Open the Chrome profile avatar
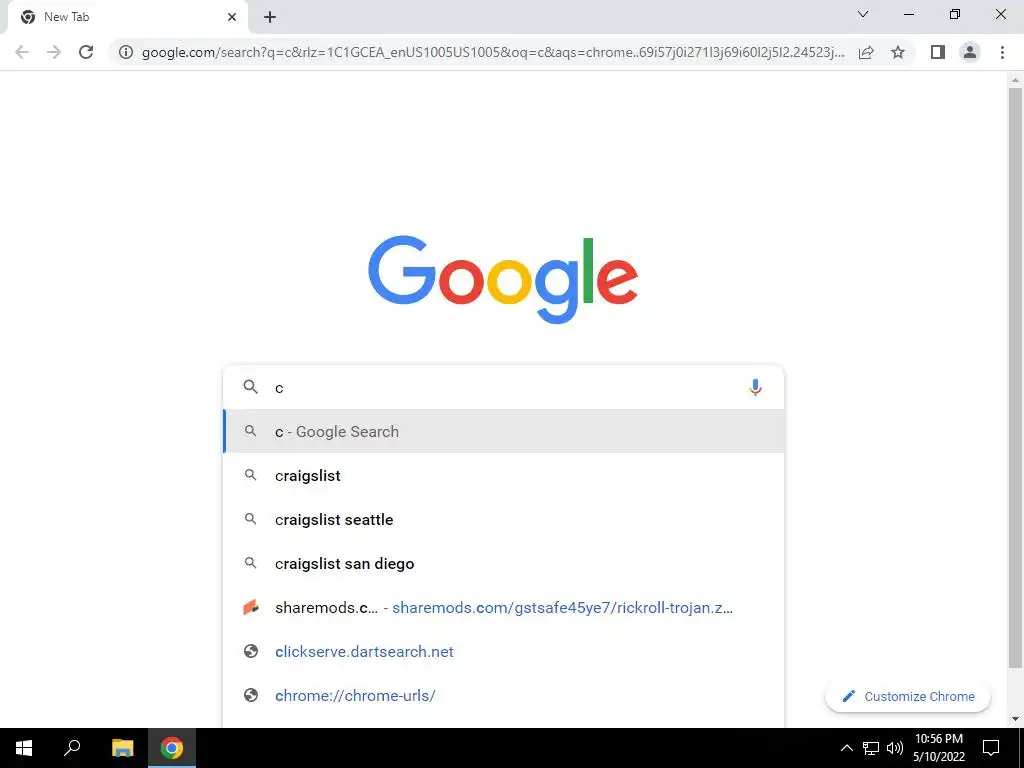 (970, 52)
